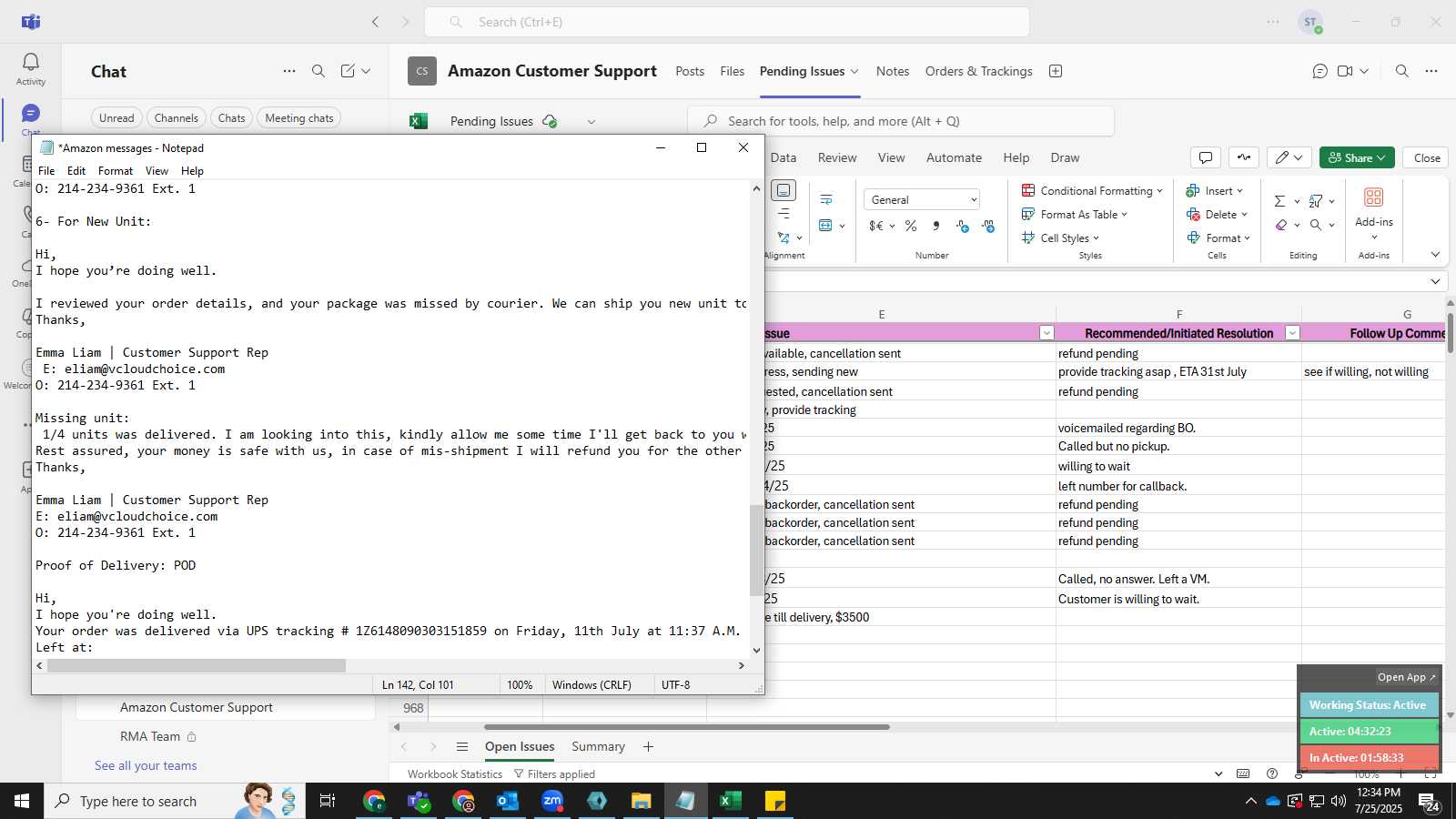Toggle the Unread chat filter
The height and width of the screenshot is (819, 1456).
tap(116, 118)
